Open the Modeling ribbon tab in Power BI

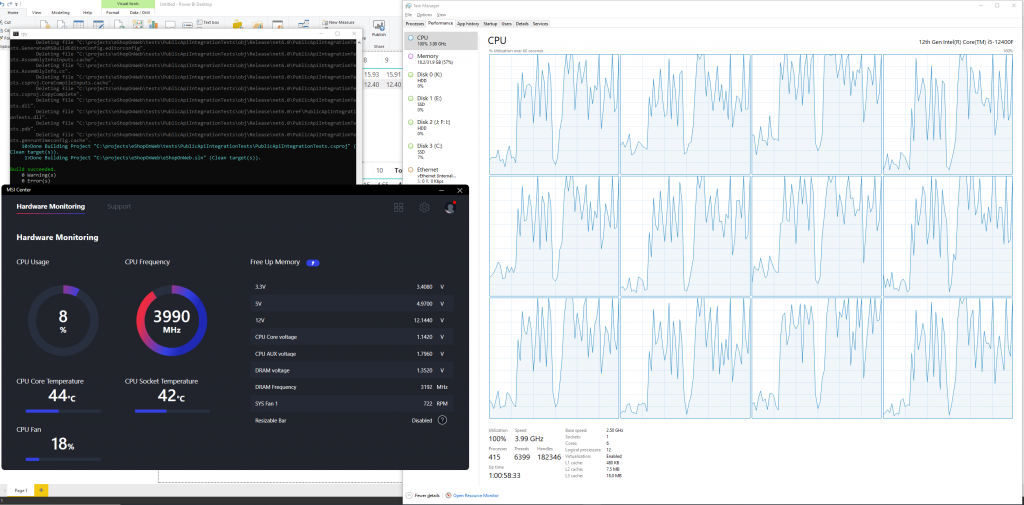[x=60, y=12]
